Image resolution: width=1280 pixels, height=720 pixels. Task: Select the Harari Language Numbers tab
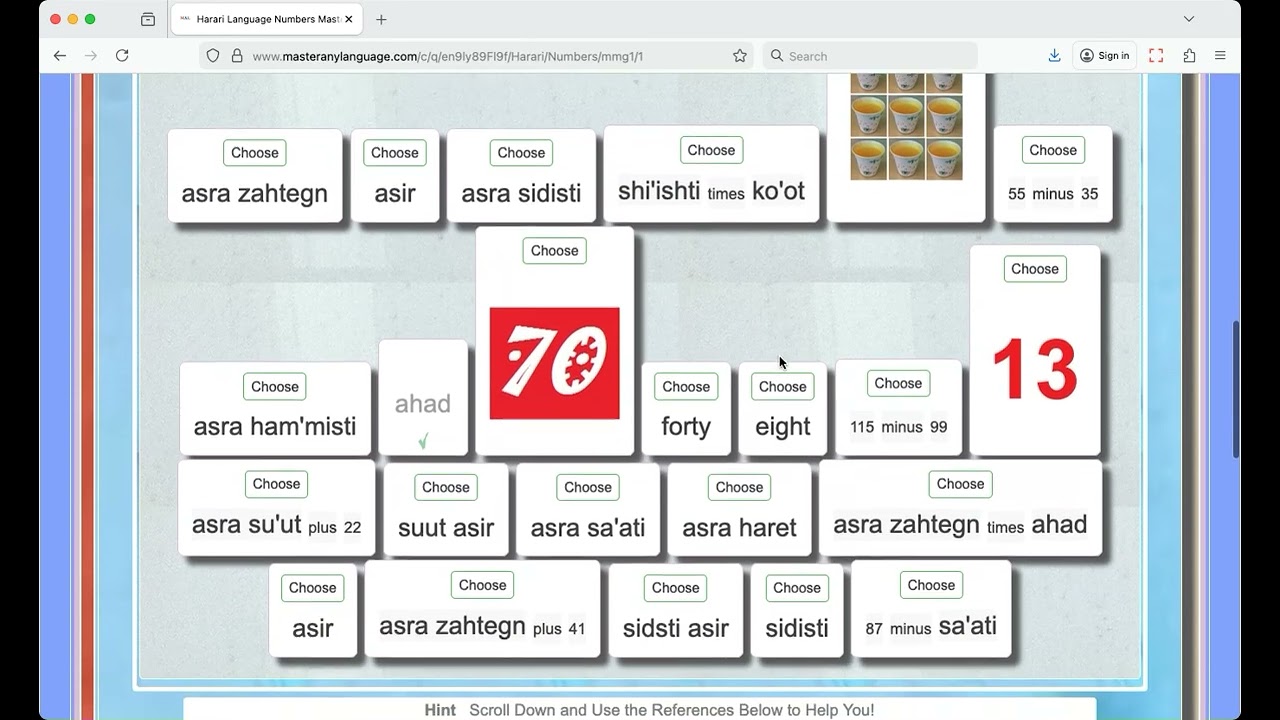pos(266,19)
